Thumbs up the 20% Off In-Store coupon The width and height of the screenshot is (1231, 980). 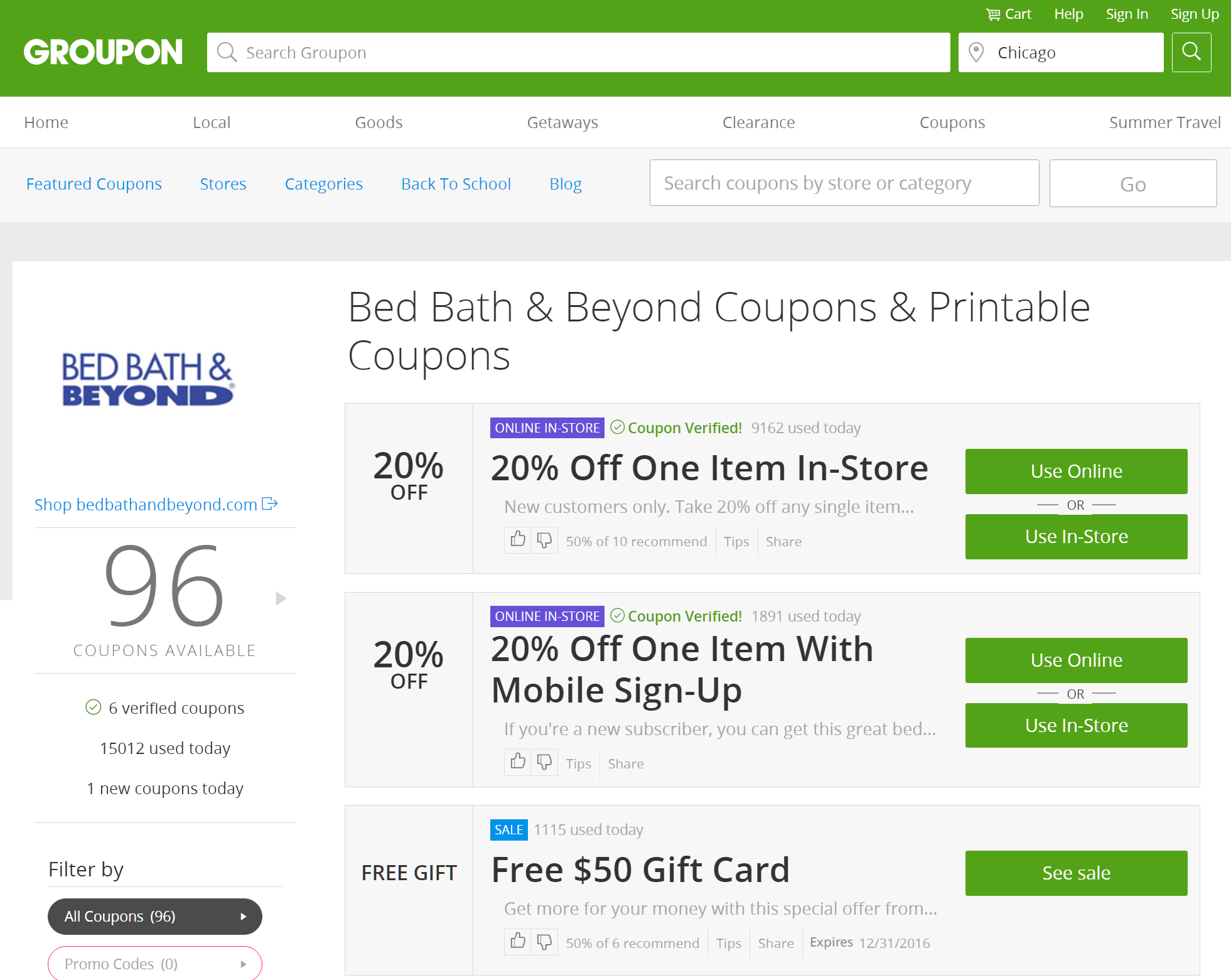[x=518, y=540]
